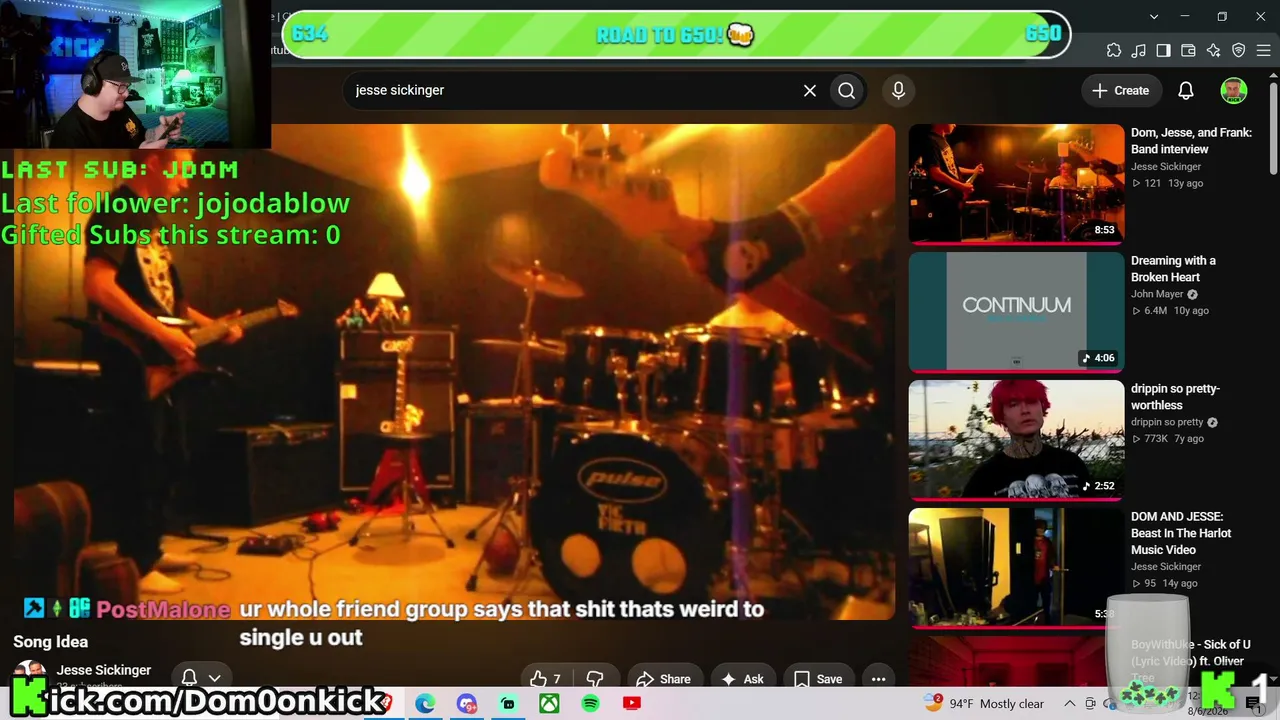Viewport: 1280px width, 720px height.
Task: Open the subscription notification bell dropdown
Action: coord(200,678)
